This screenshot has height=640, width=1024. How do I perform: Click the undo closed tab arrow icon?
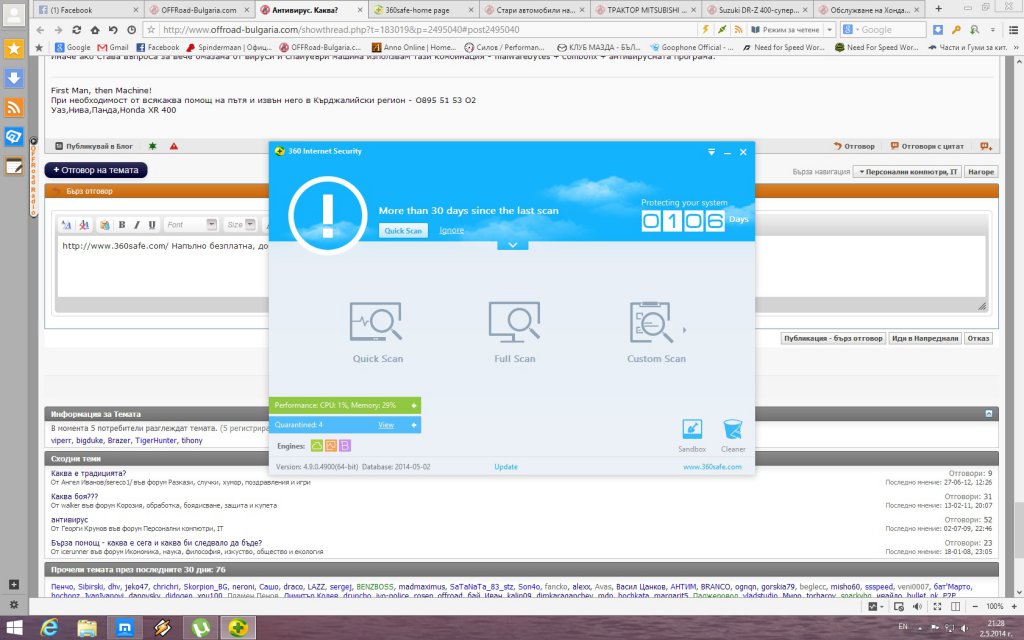coord(113,30)
